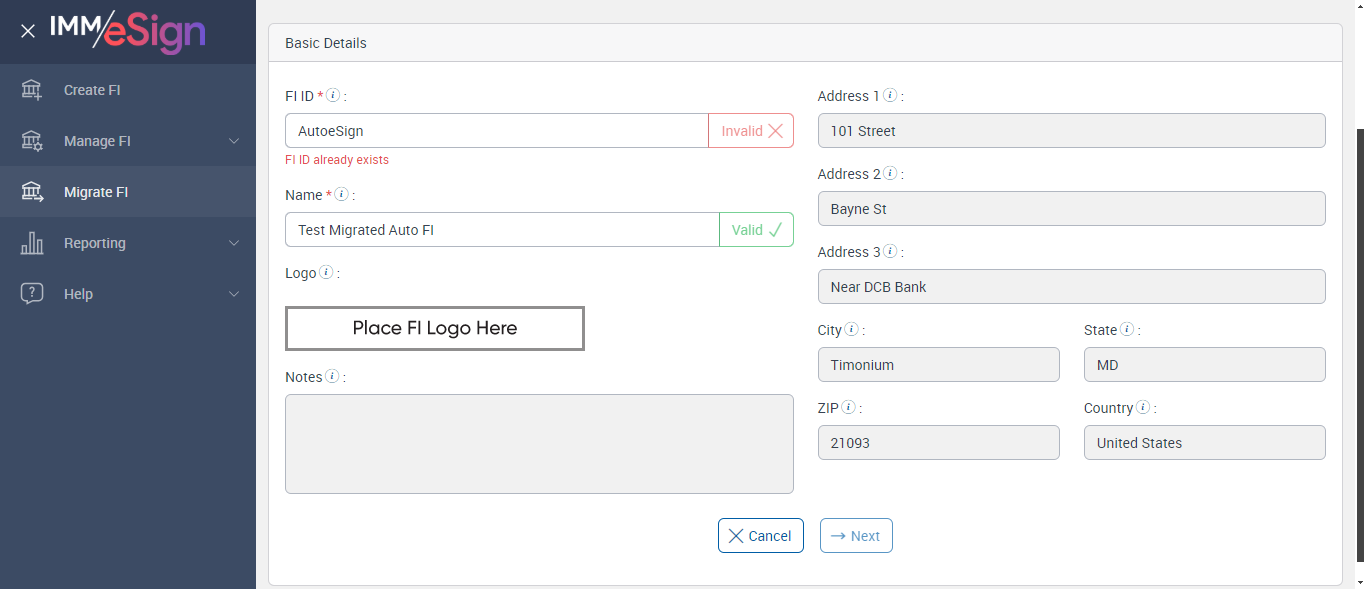Click the info icon beside Address 1

(x=890, y=96)
